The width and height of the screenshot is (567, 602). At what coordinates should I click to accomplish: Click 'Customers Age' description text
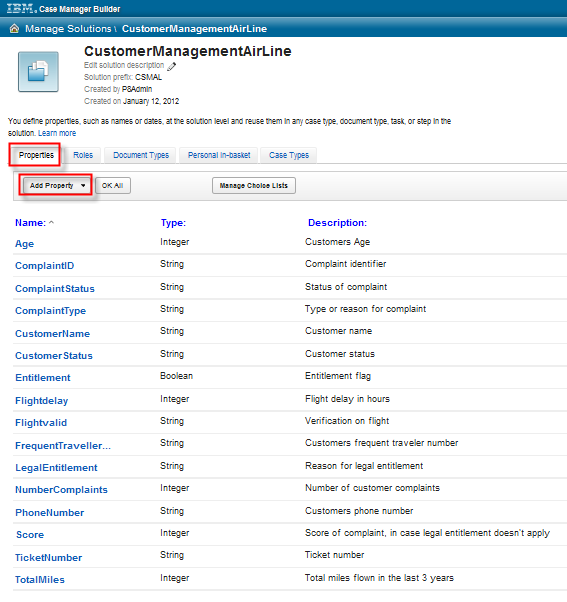[x=337, y=242]
